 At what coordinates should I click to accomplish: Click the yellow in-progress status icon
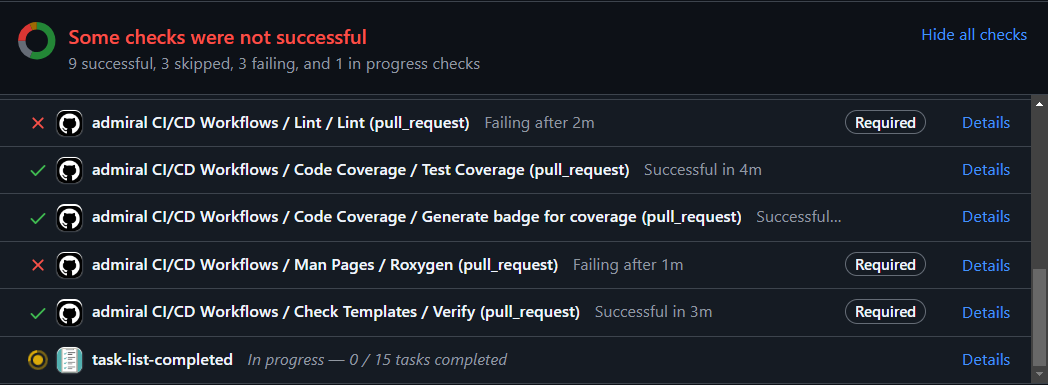click(38, 360)
